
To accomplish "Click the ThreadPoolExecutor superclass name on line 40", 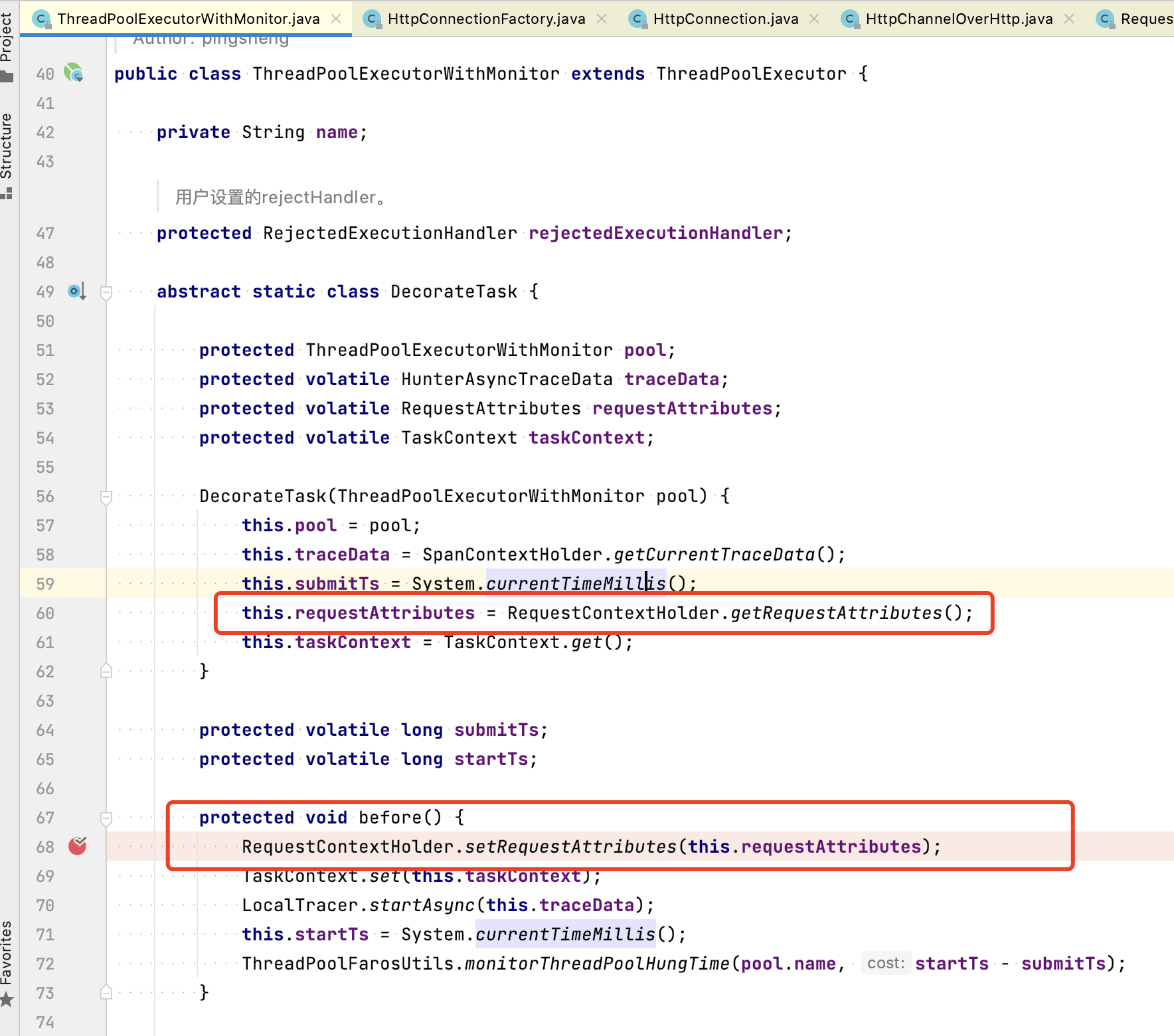I will pos(751,74).
